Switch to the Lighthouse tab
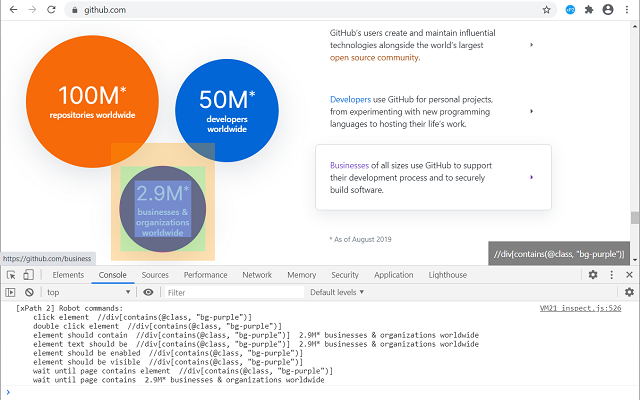The height and width of the screenshot is (400, 640). coord(447,275)
